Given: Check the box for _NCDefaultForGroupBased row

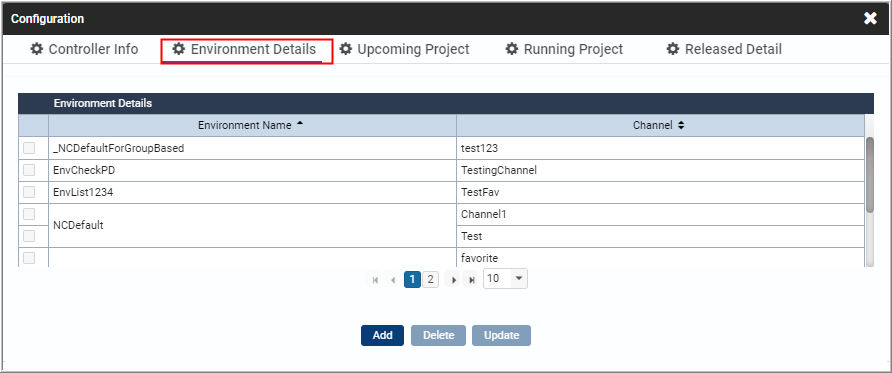Looking at the screenshot, I should (x=29, y=148).
